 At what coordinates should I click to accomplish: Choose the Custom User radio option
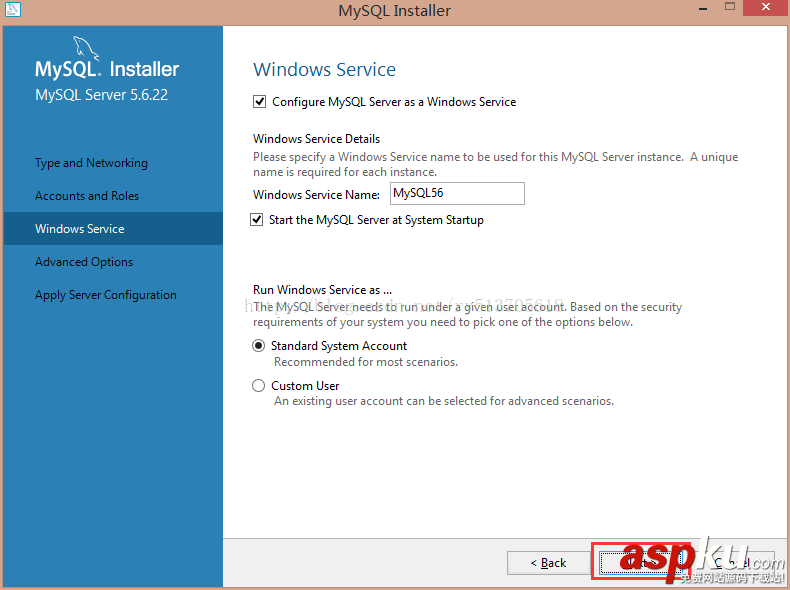point(258,385)
